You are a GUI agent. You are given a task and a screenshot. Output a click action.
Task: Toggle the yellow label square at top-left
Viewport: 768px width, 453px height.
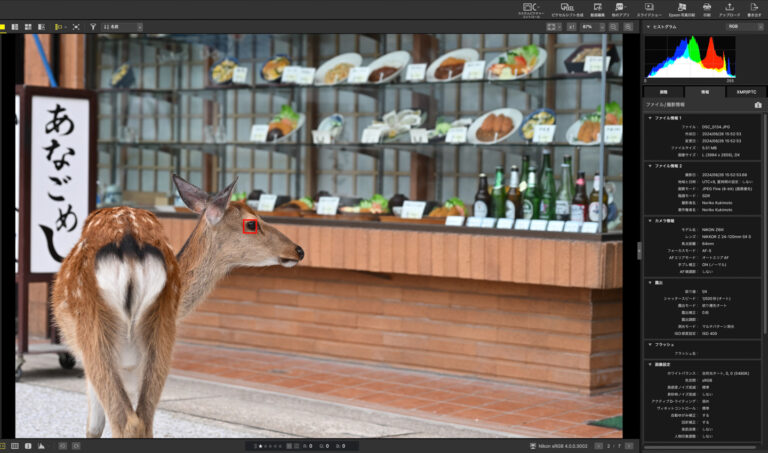(x=3, y=27)
